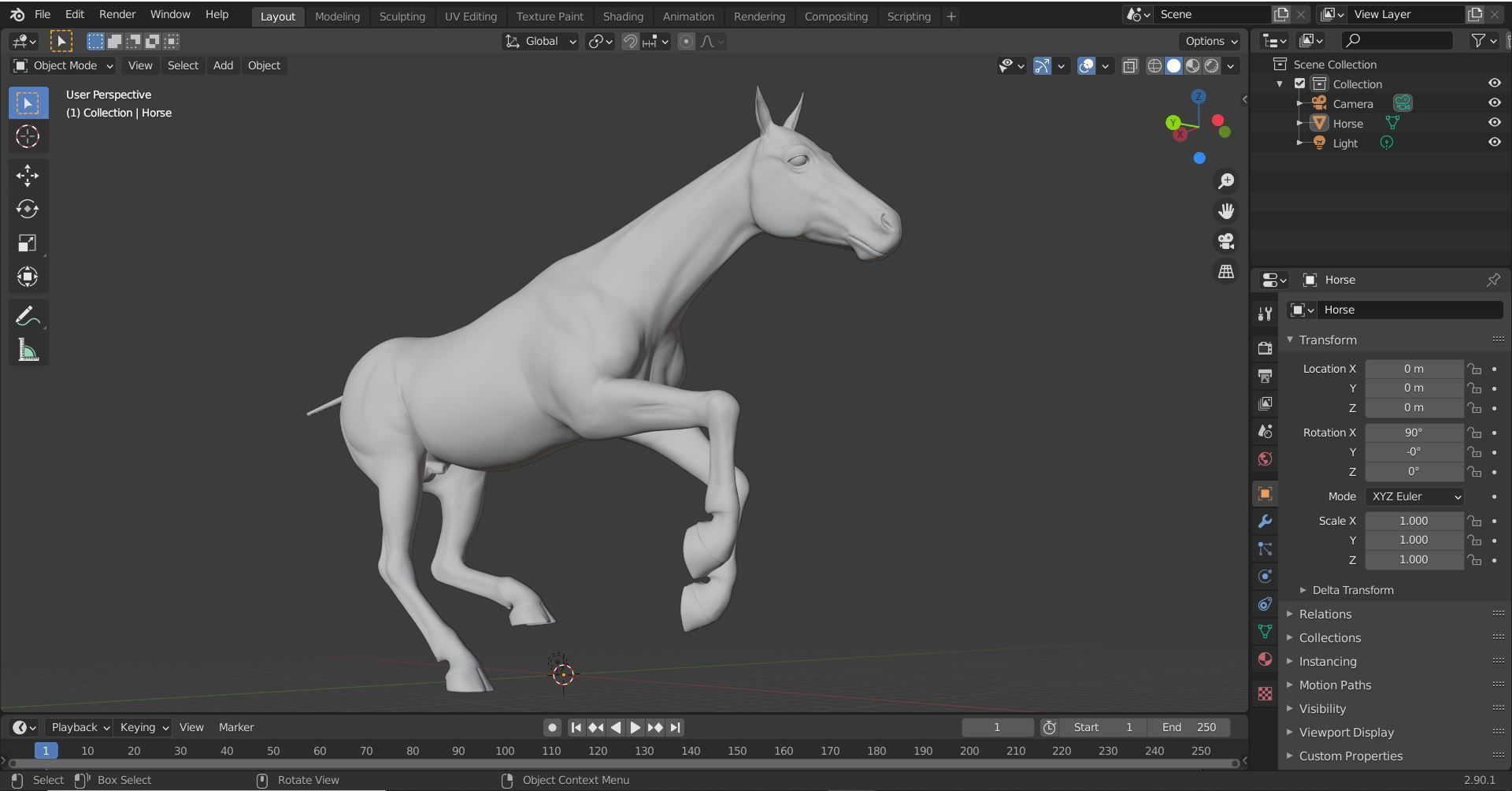Expand the Motion Paths section
This screenshot has width=1512, height=791.
tap(1335, 685)
